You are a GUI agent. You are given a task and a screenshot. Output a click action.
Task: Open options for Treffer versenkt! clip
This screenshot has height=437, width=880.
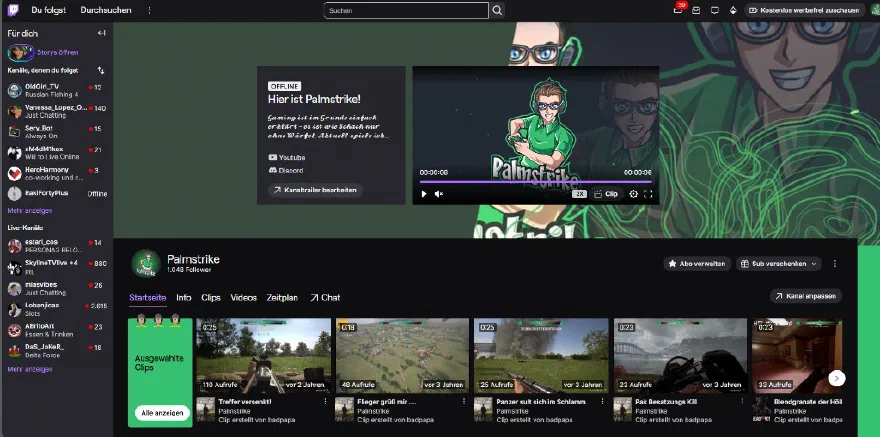point(325,402)
